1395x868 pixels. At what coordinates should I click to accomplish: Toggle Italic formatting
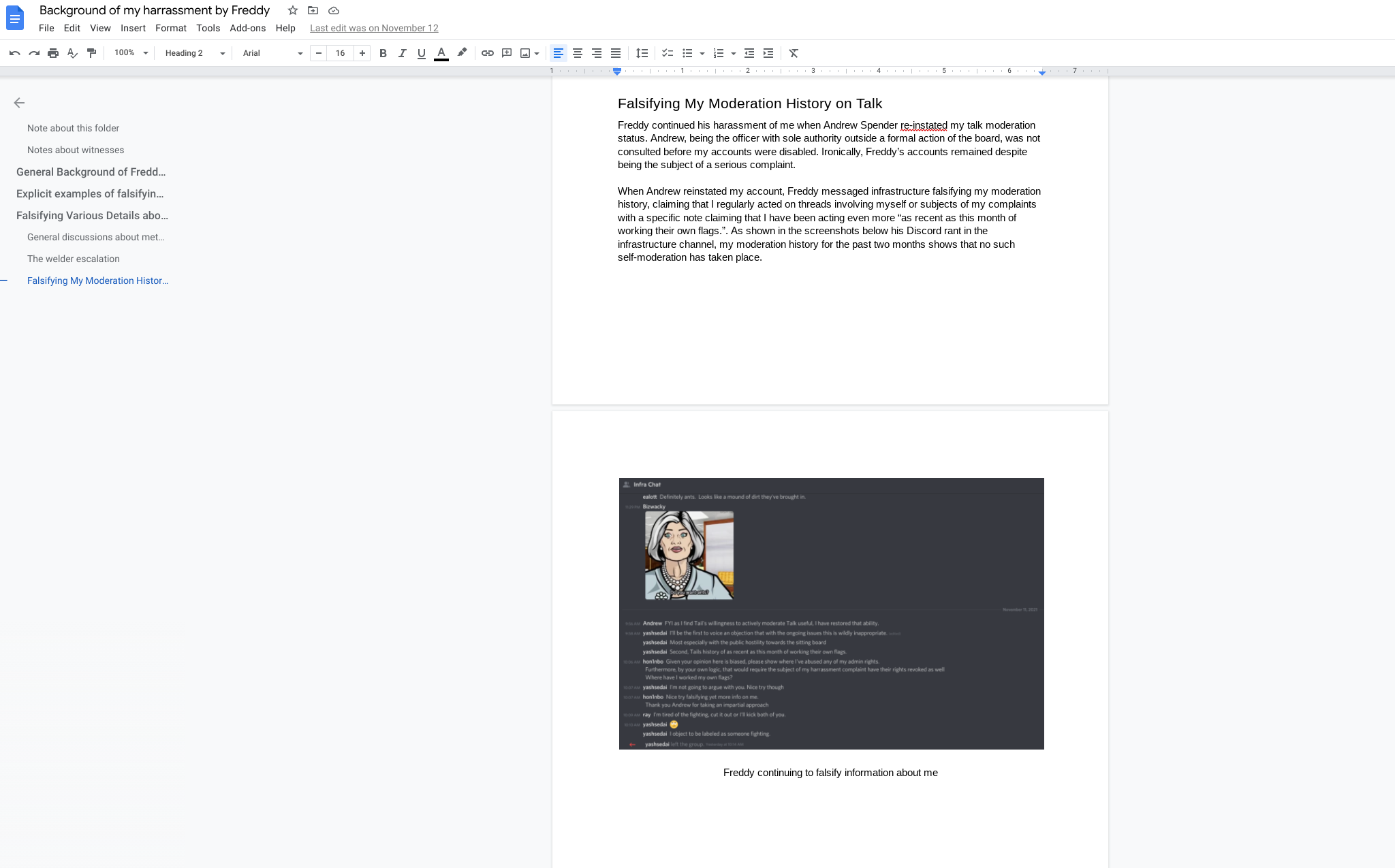click(402, 53)
